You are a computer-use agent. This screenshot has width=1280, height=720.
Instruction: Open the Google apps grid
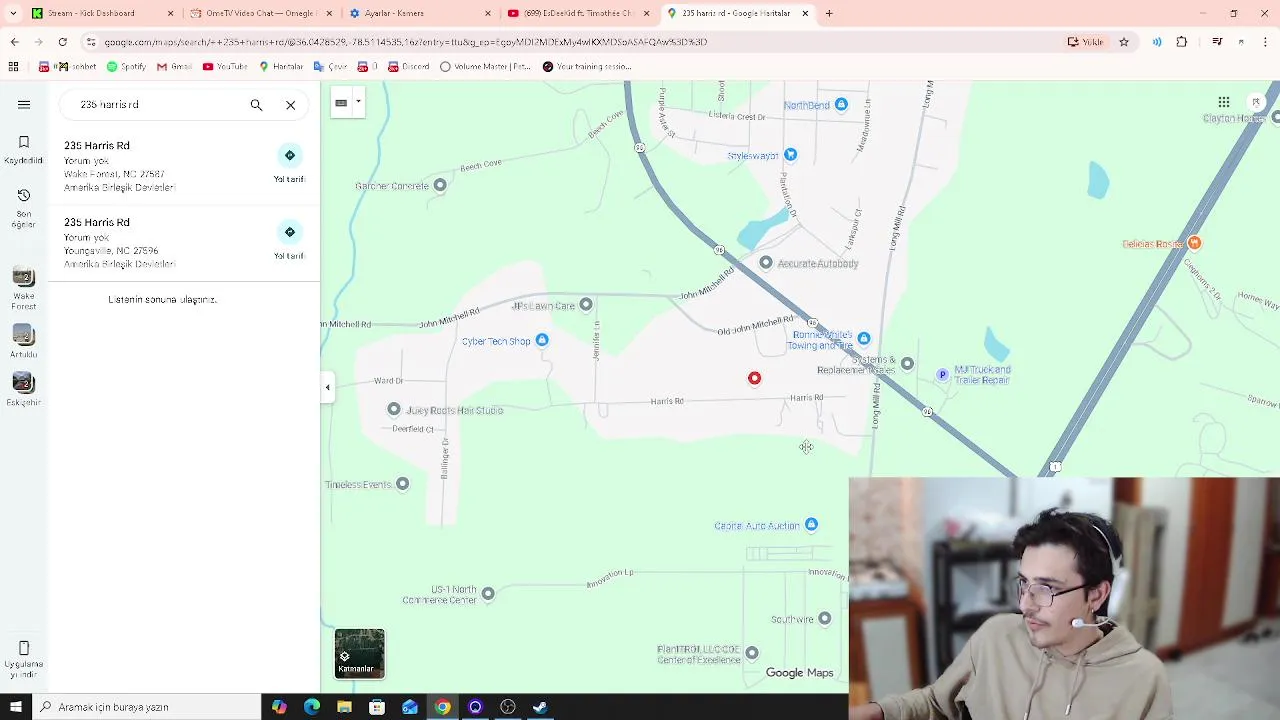click(x=1223, y=102)
